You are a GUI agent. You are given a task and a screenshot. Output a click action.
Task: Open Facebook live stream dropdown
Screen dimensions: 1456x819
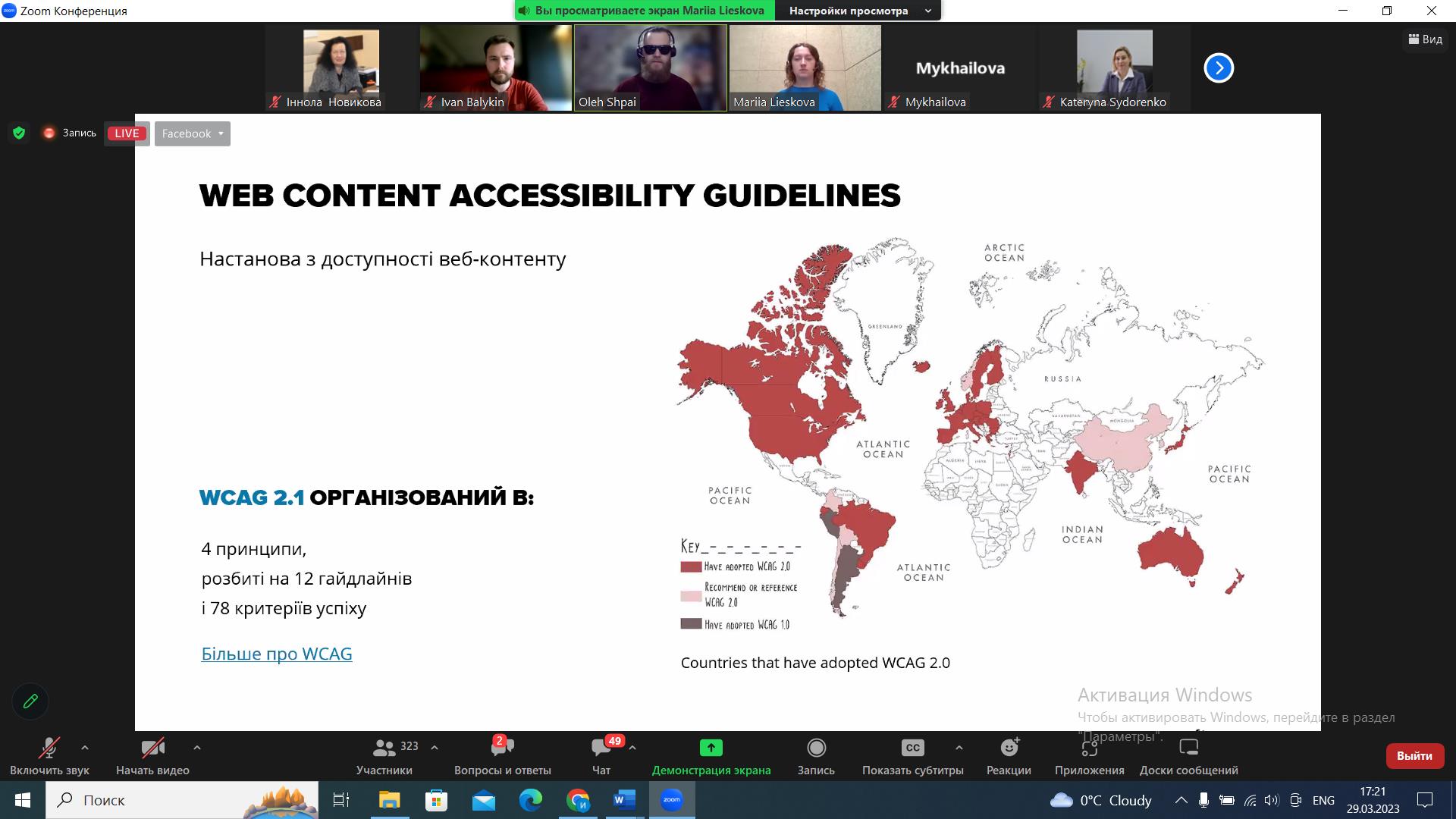pyautogui.click(x=193, y=133)
